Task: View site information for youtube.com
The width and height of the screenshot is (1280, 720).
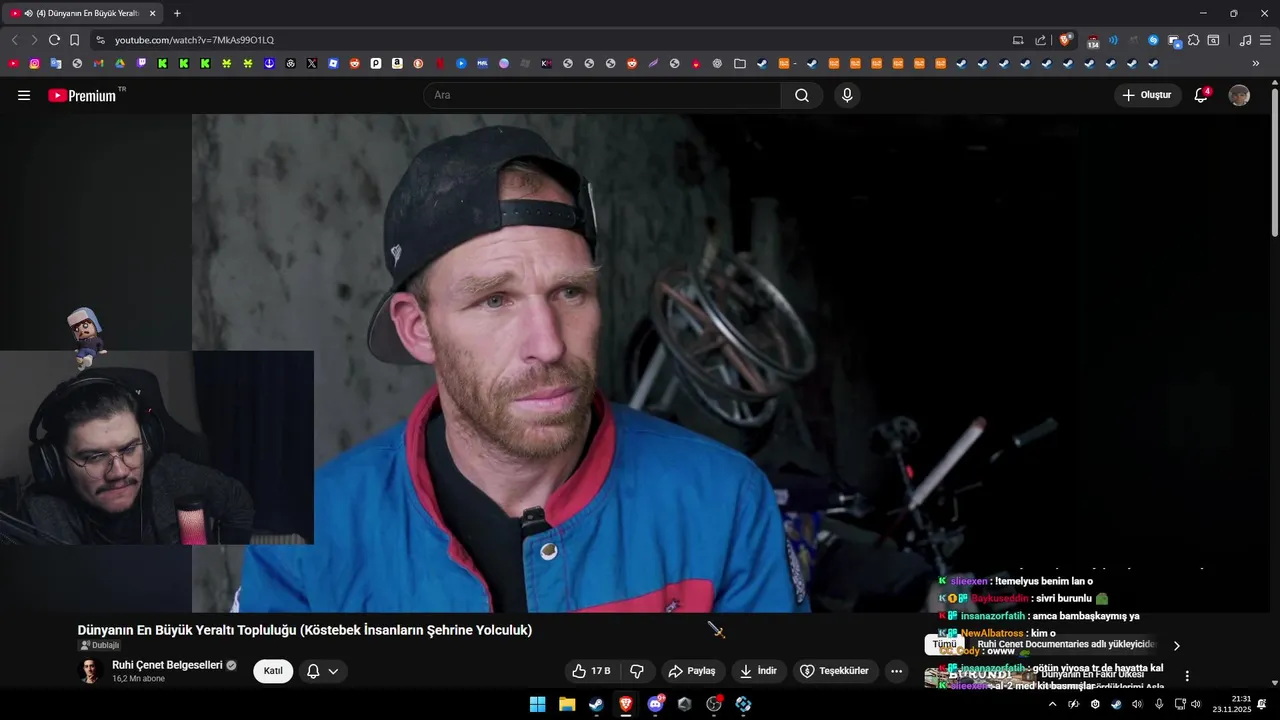Action: (x=100, y=40)
